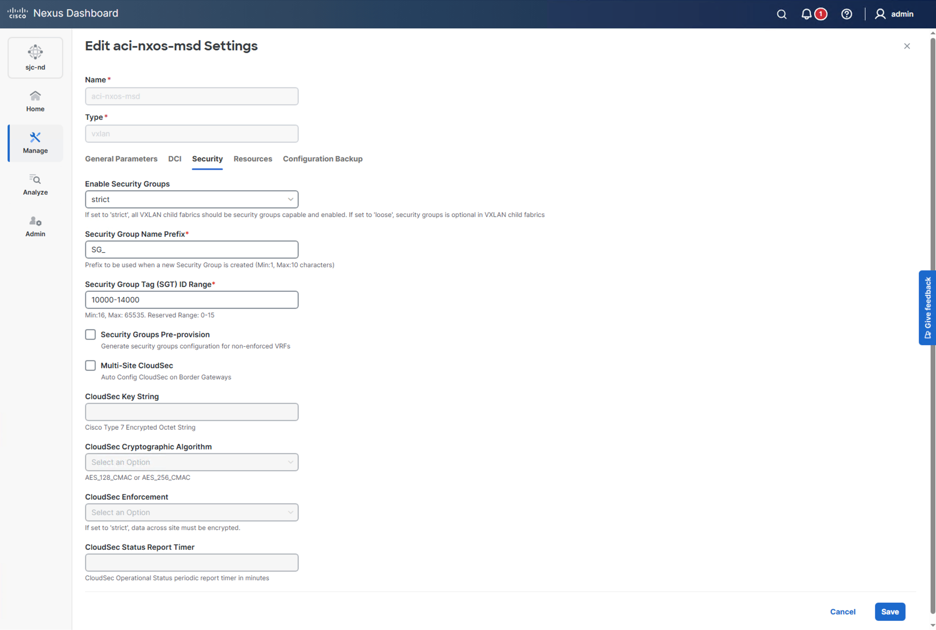This screenshot has height=630, width=936.
Task: Open the search icon in header
Action: [x=781, y=14]
